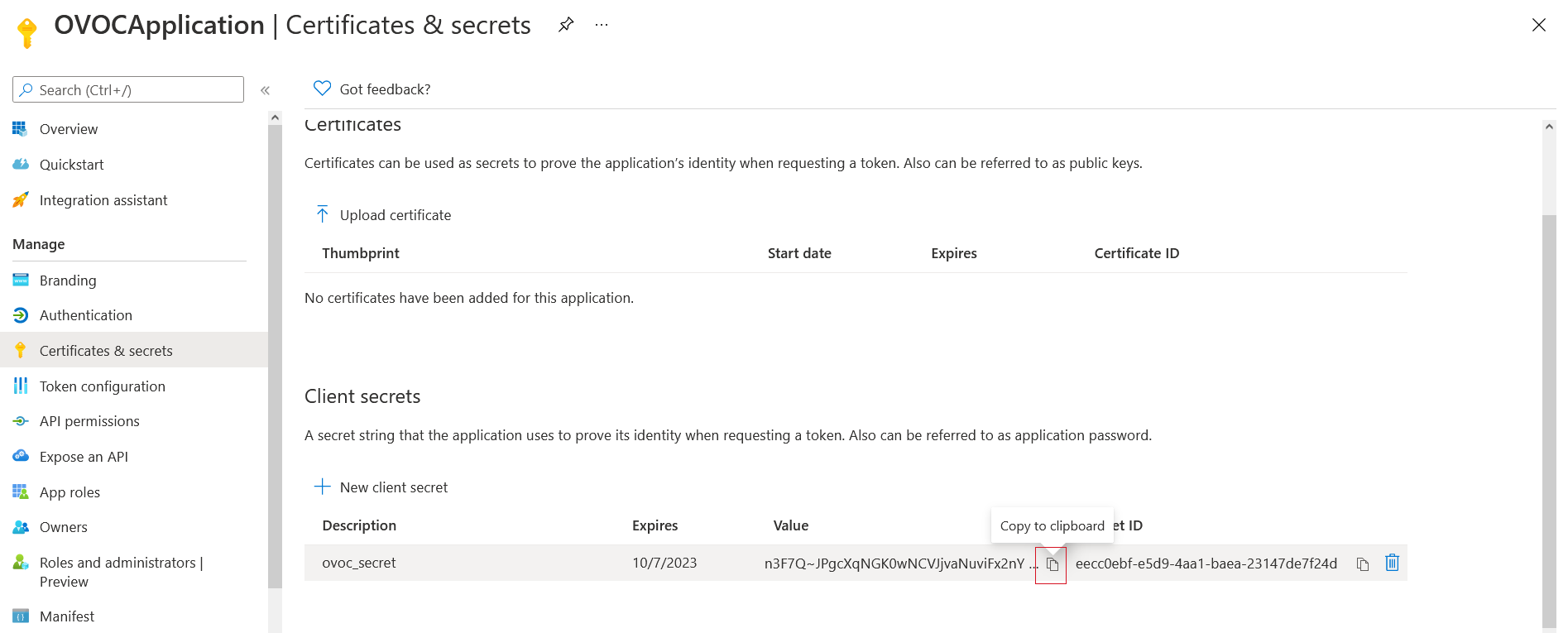This screenshot has height=633, width=1568.
Task: Click the pin icon next to page title
Action: click(x=566, y=25)
